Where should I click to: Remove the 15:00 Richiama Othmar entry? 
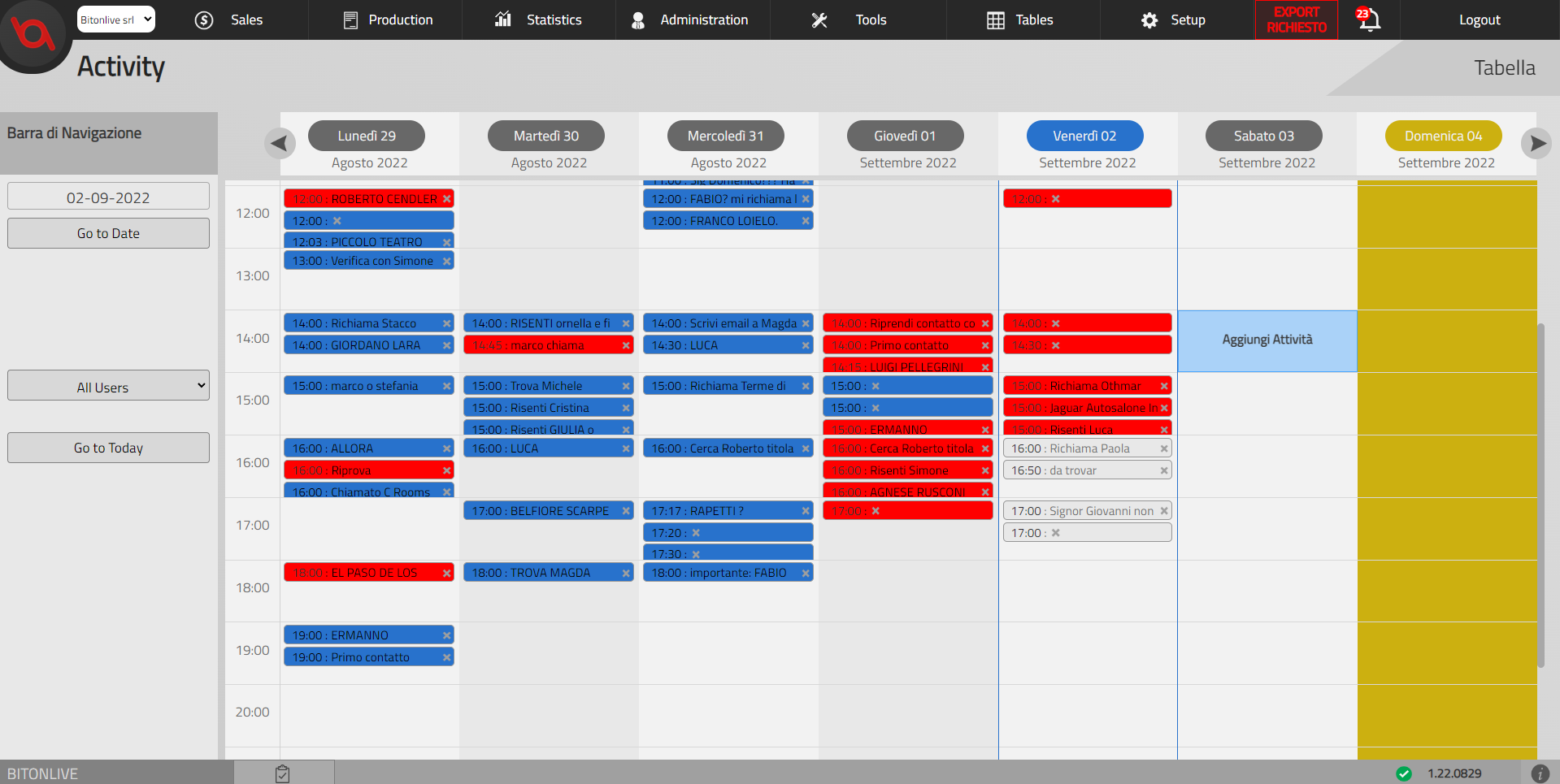pos(1164,386)
